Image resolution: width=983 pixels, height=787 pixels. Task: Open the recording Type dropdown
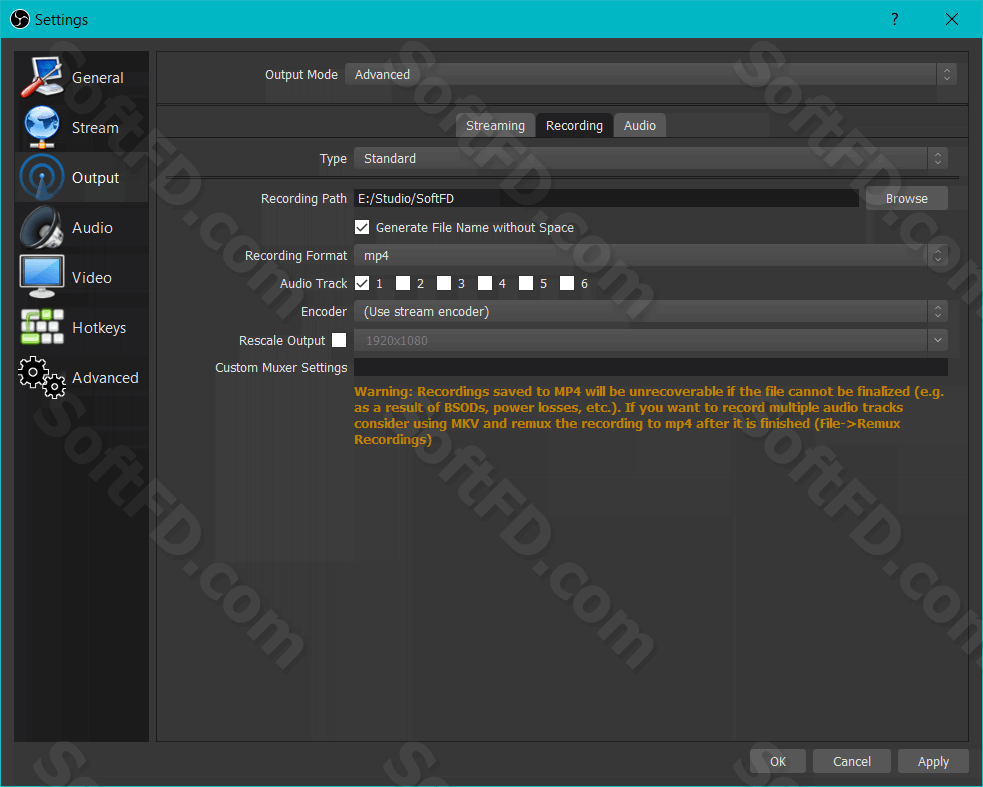pyautogui.click(x=651, y=158)
